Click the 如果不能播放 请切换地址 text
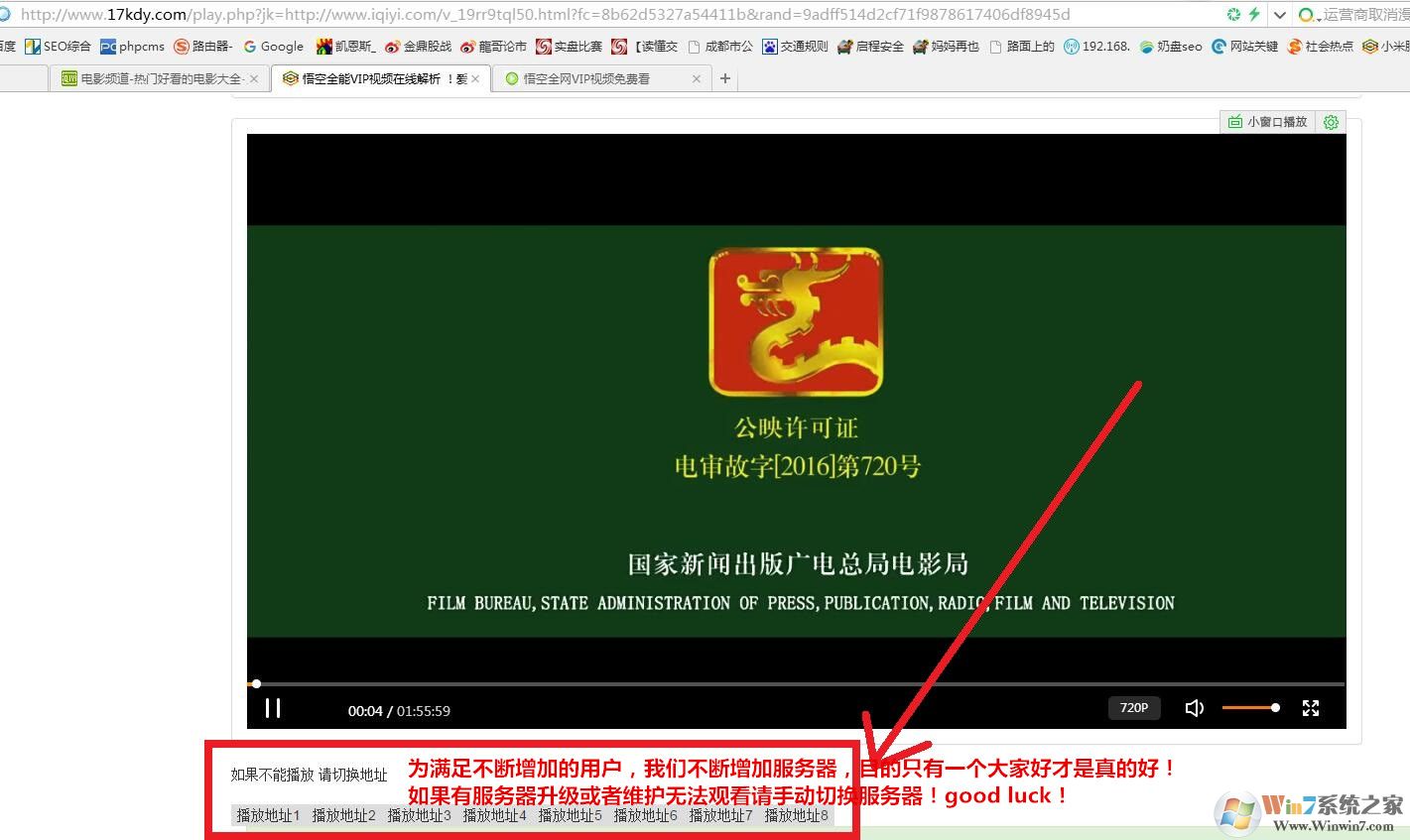1410x840 pixels. tap(310, 775)
